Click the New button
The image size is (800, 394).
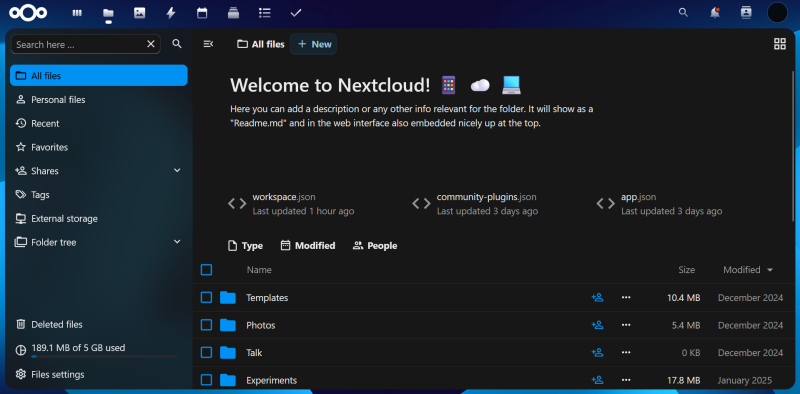(x=313, y=44)
